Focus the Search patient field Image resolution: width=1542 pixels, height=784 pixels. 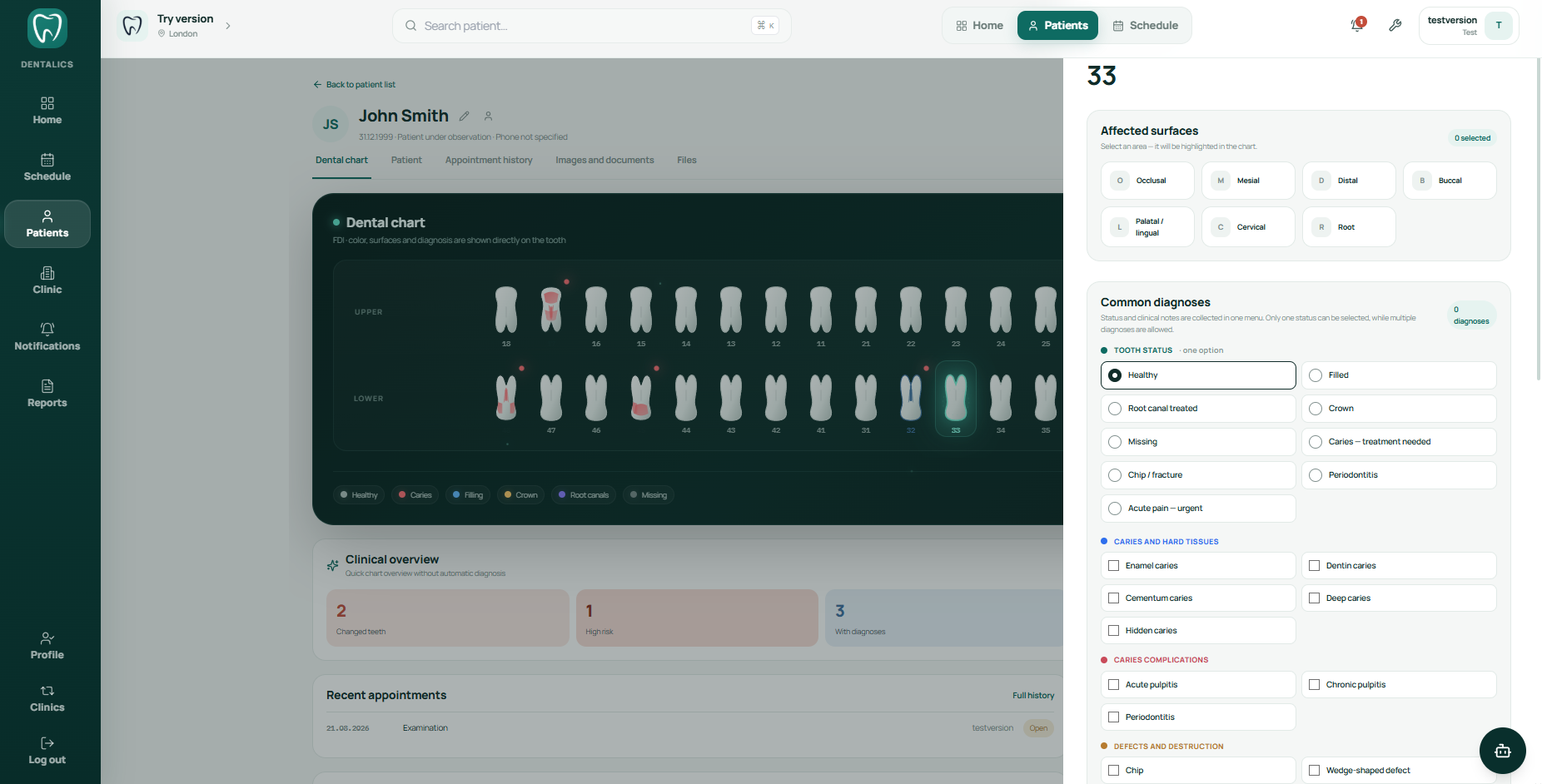tap(591, 26)
